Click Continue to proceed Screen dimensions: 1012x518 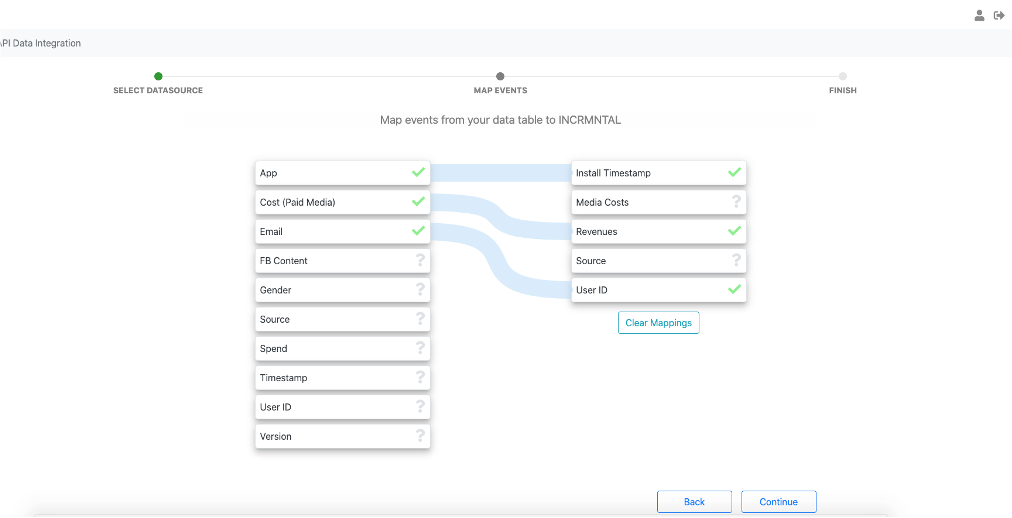tap(778, 501)
